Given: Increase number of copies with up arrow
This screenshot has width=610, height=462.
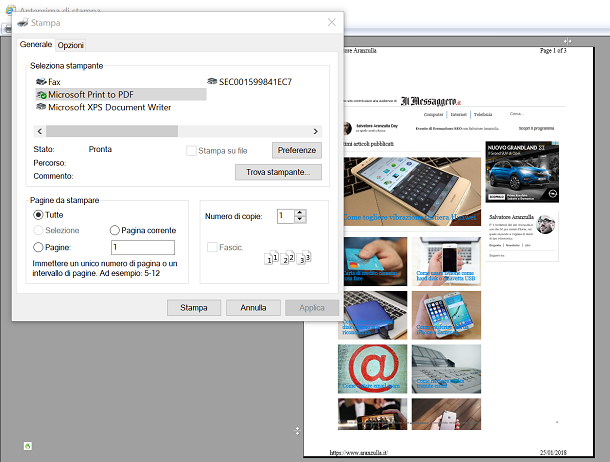Looking at the screenshot, I should tap(300, 211).
